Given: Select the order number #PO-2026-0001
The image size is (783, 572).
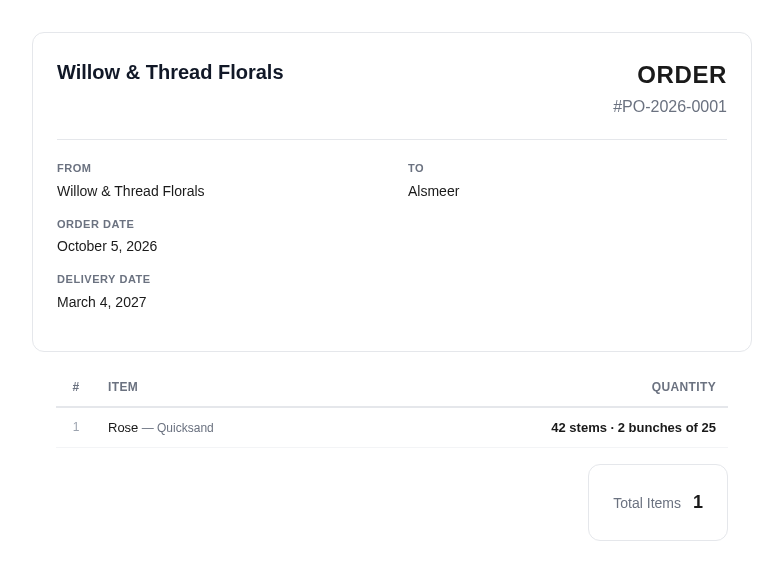Looking at the screenshot, I should click(670, 106).
